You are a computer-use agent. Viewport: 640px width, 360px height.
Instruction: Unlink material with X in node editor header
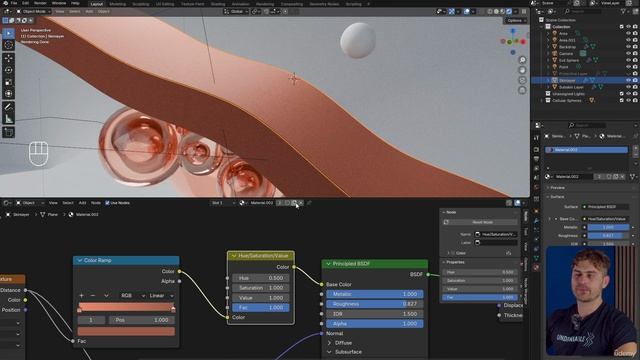pos(301,203)
